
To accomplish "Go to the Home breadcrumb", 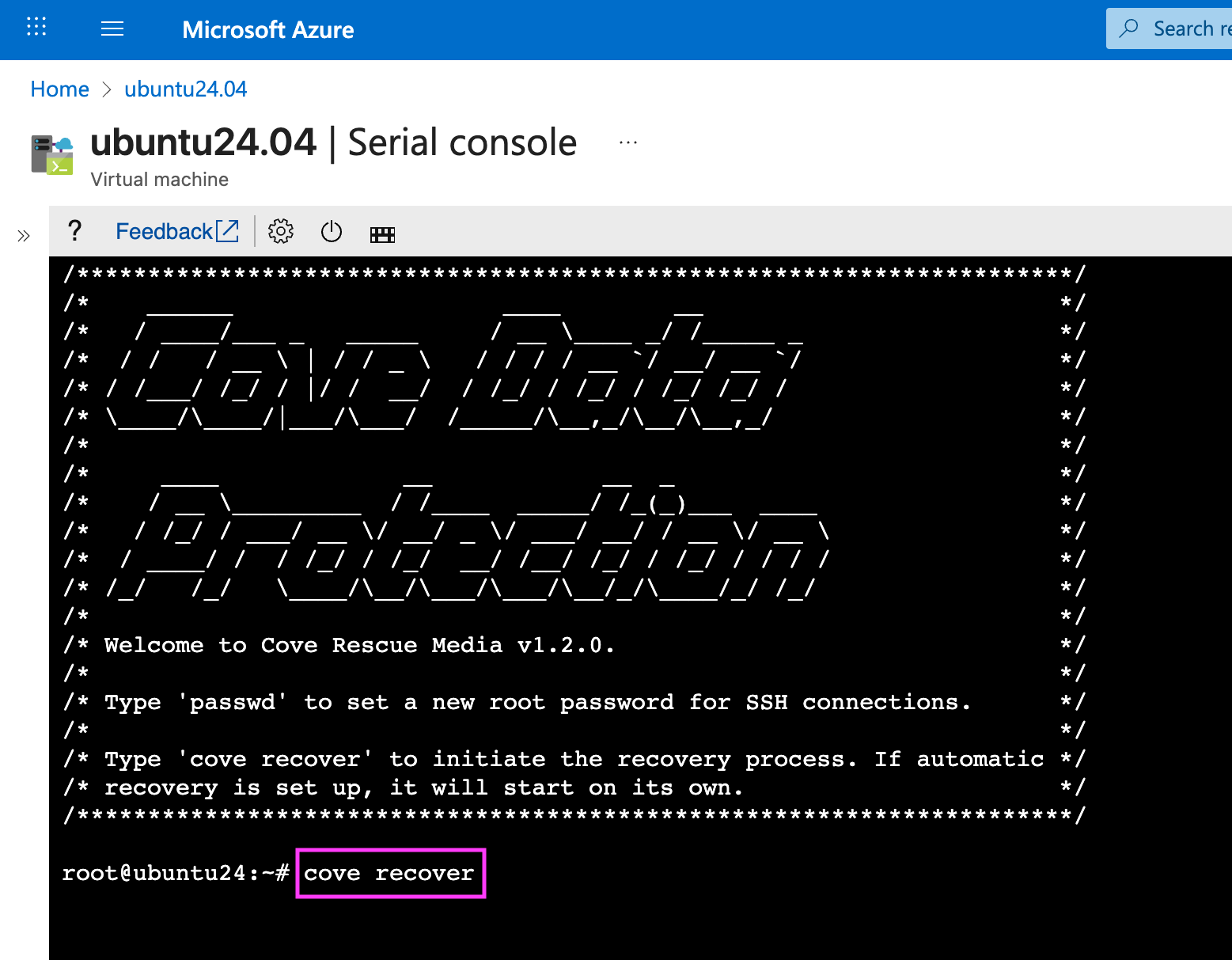I will (59, 89).
